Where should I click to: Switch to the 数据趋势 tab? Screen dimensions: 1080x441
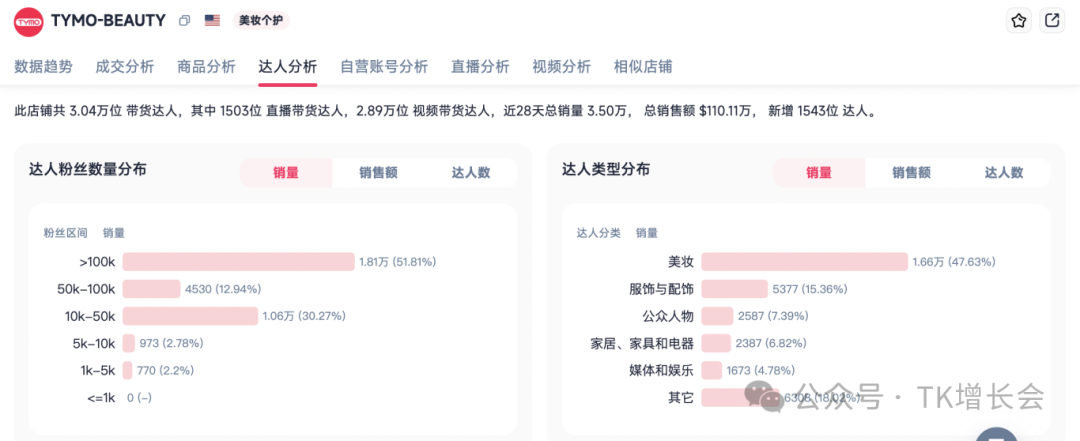(x=44, y=67)
